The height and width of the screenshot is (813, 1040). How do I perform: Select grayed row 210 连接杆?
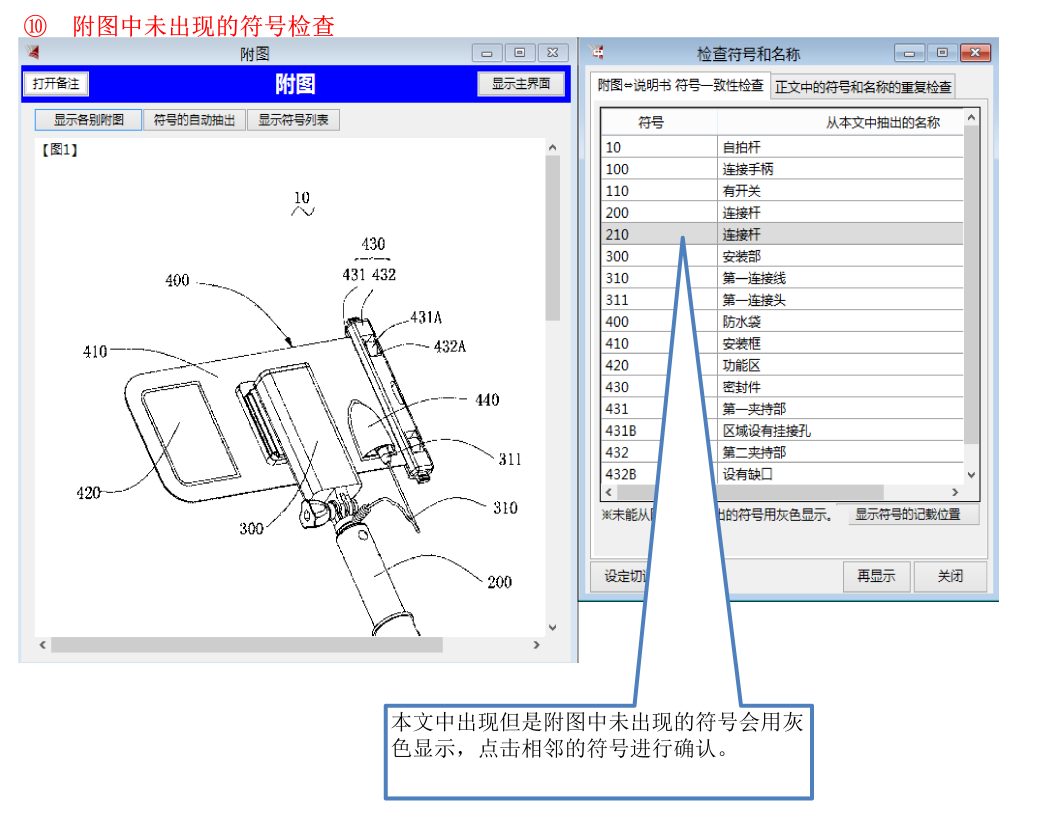pos(782,235)
